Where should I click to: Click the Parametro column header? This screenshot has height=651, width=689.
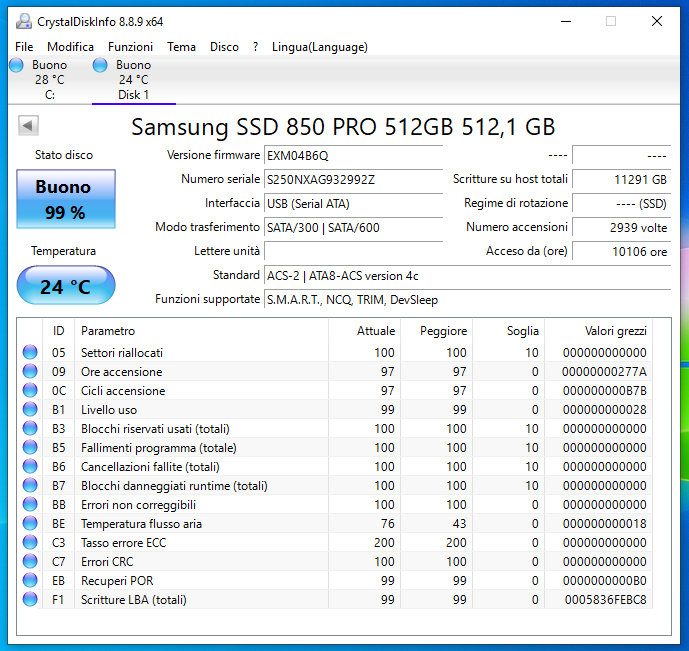[x=201, y=331]
